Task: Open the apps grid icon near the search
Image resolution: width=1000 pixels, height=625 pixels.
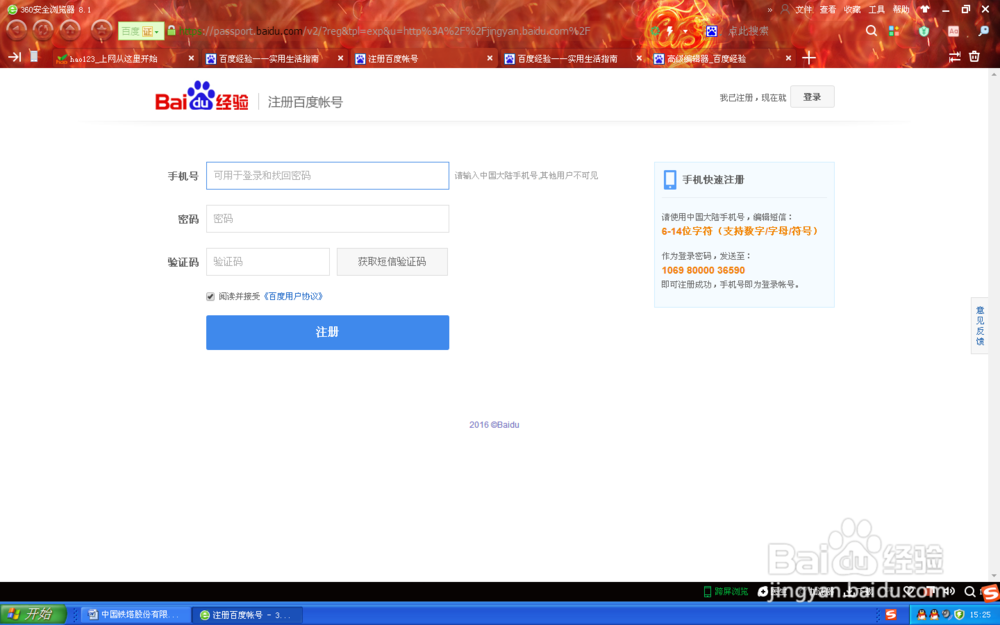Action: point(893,31)
